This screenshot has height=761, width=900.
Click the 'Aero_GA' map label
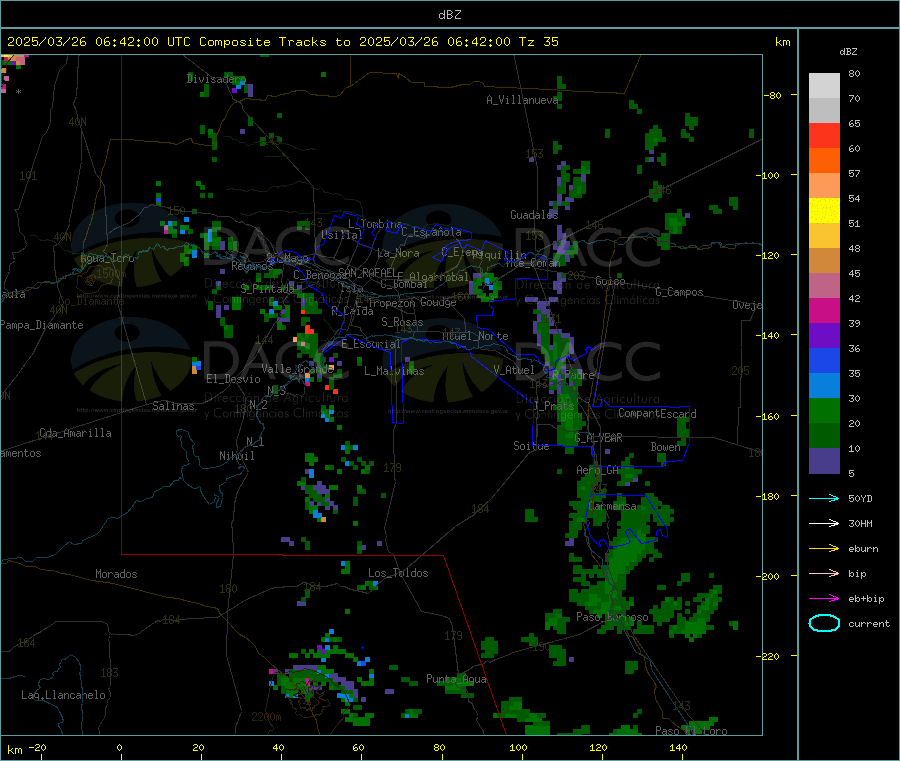(x=598, y=469)
